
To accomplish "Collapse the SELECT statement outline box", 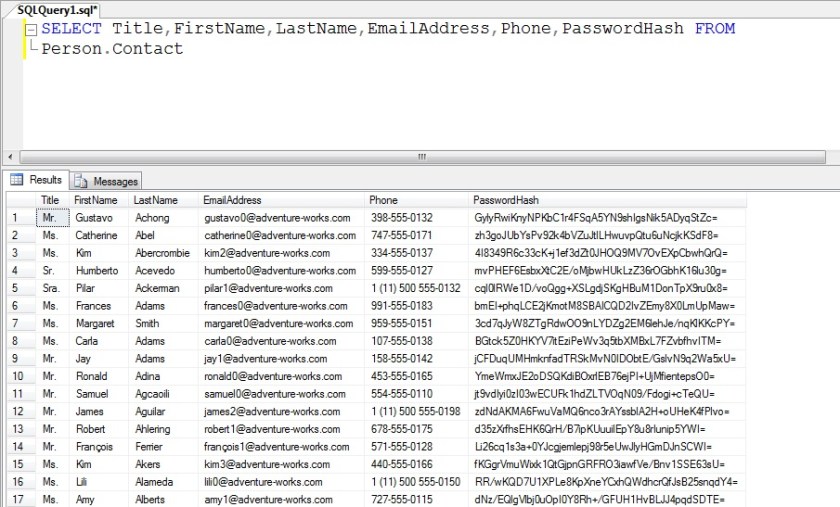I will click(32, 29).
